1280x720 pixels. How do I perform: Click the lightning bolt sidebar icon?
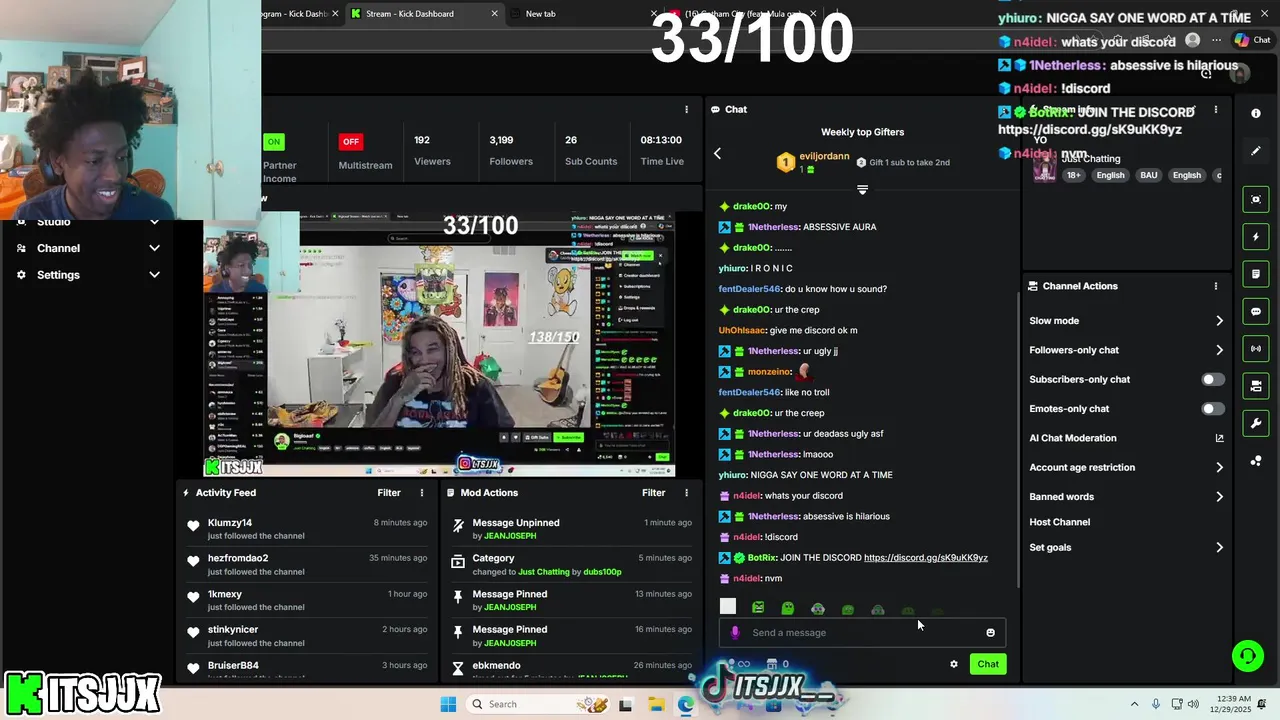[x=1256, y=237]
